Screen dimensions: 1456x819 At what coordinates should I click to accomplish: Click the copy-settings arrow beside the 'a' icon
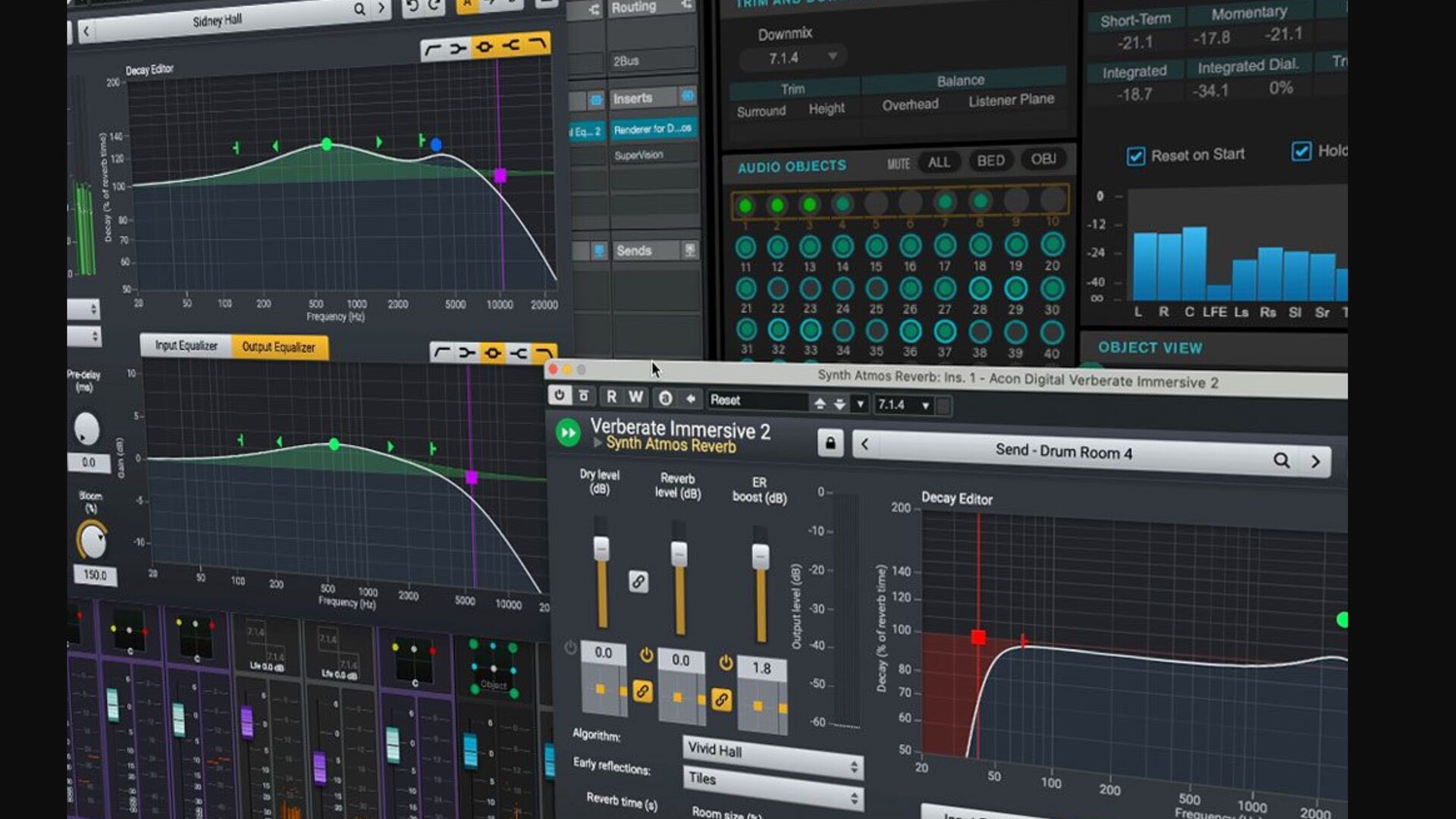[x=690, y=398]
